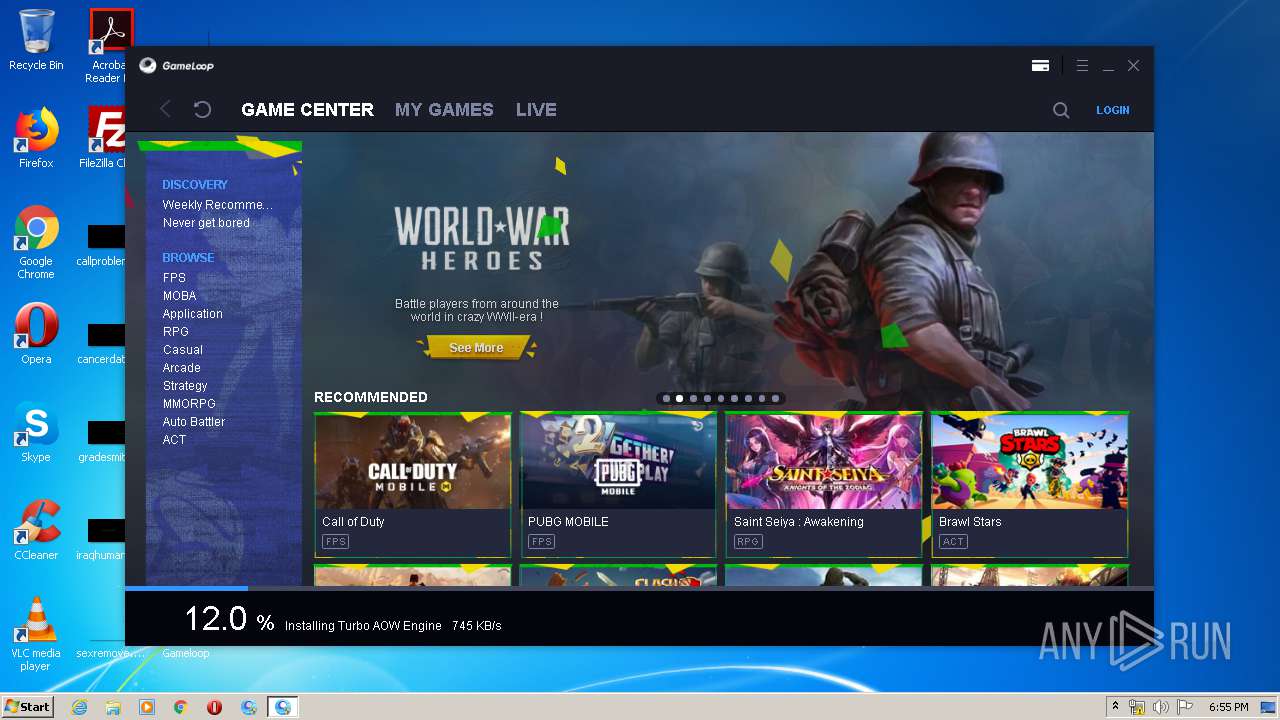Open Action Center flag icon

click(1185, 707)
